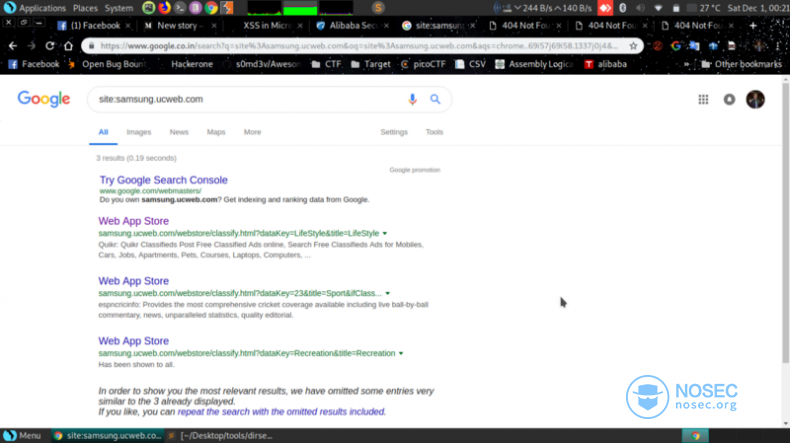Open Google notifications bell
Image resolution: width=790 pixels, height=443 pixels.
(729, 100)
